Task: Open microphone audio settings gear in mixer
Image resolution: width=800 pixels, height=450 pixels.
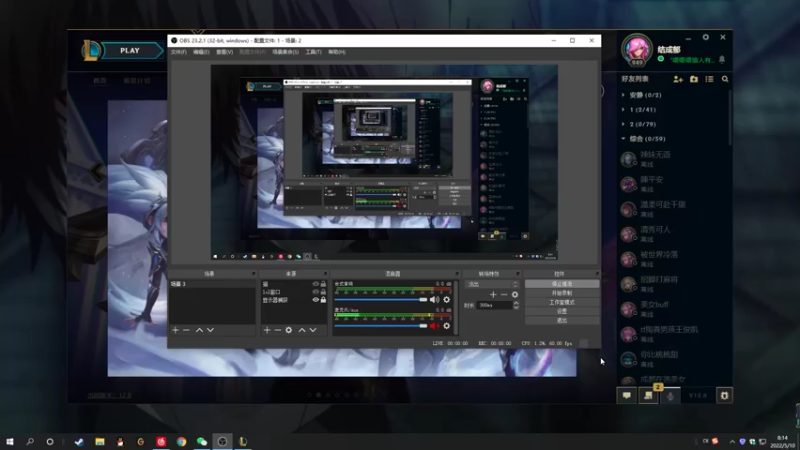Action: [446, 326]
